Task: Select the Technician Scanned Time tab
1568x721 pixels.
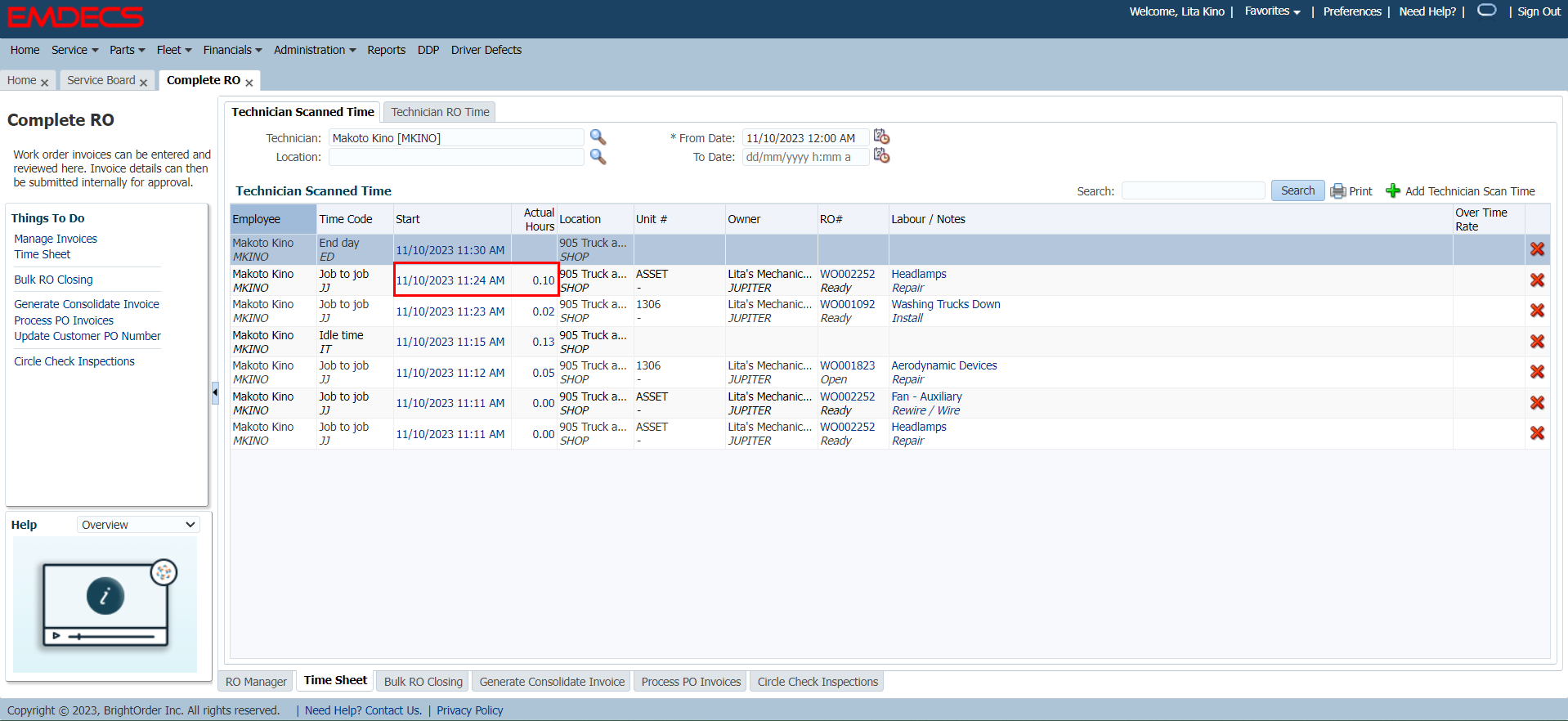Action: (x=302, y=112)
